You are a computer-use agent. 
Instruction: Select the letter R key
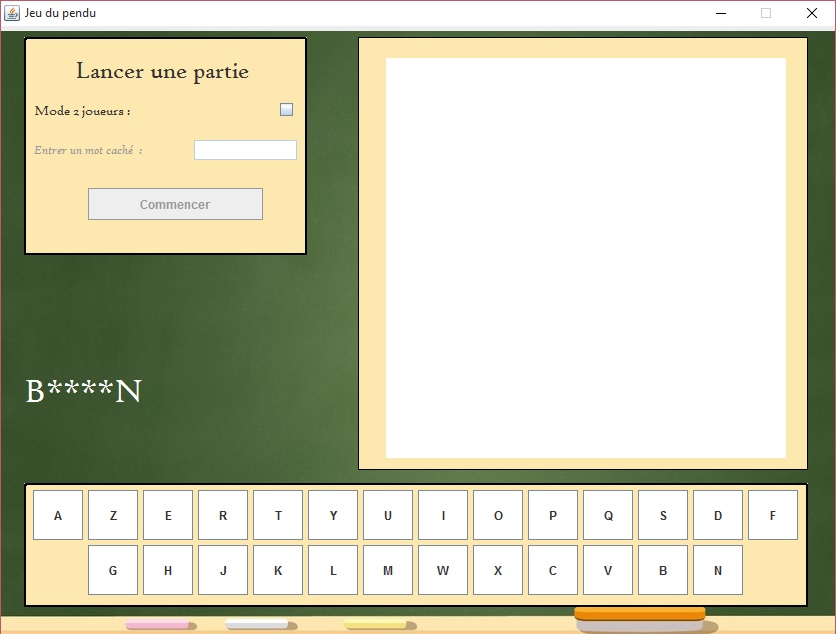click(223, 515)
